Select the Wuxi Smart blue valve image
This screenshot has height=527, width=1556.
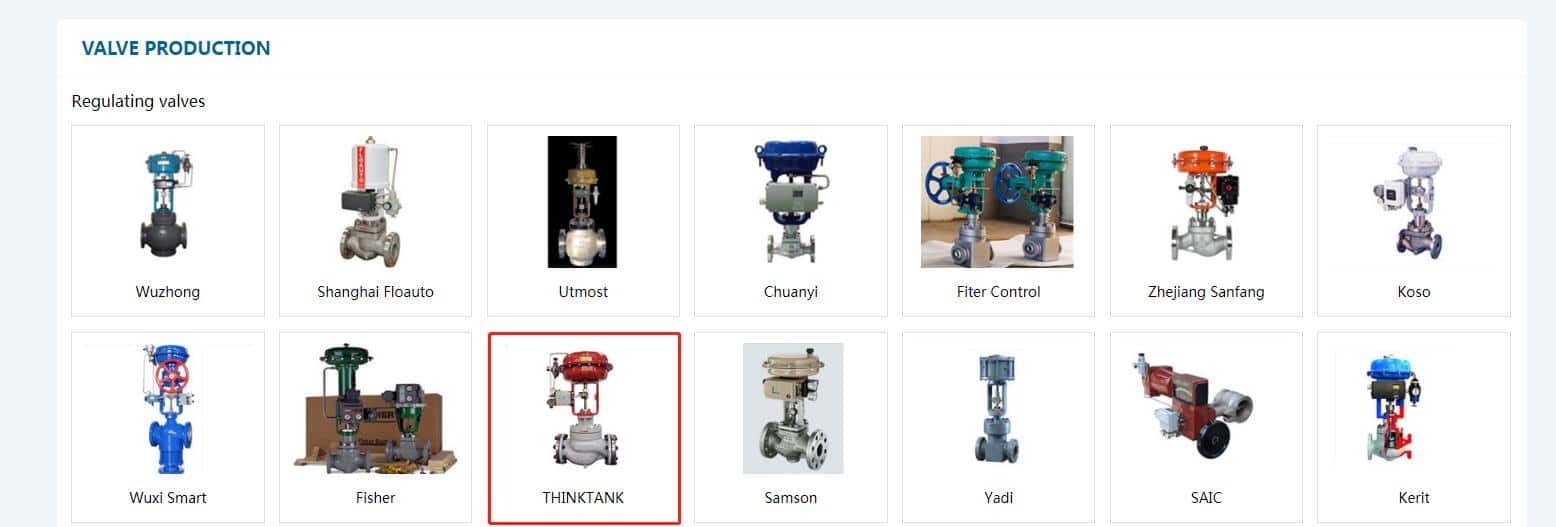pyautogui.click(x=168, y=409)
